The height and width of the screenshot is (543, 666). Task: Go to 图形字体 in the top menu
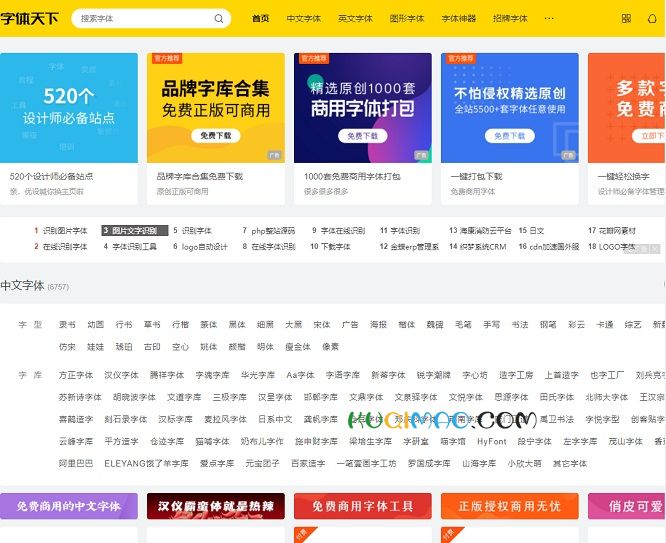407,18
